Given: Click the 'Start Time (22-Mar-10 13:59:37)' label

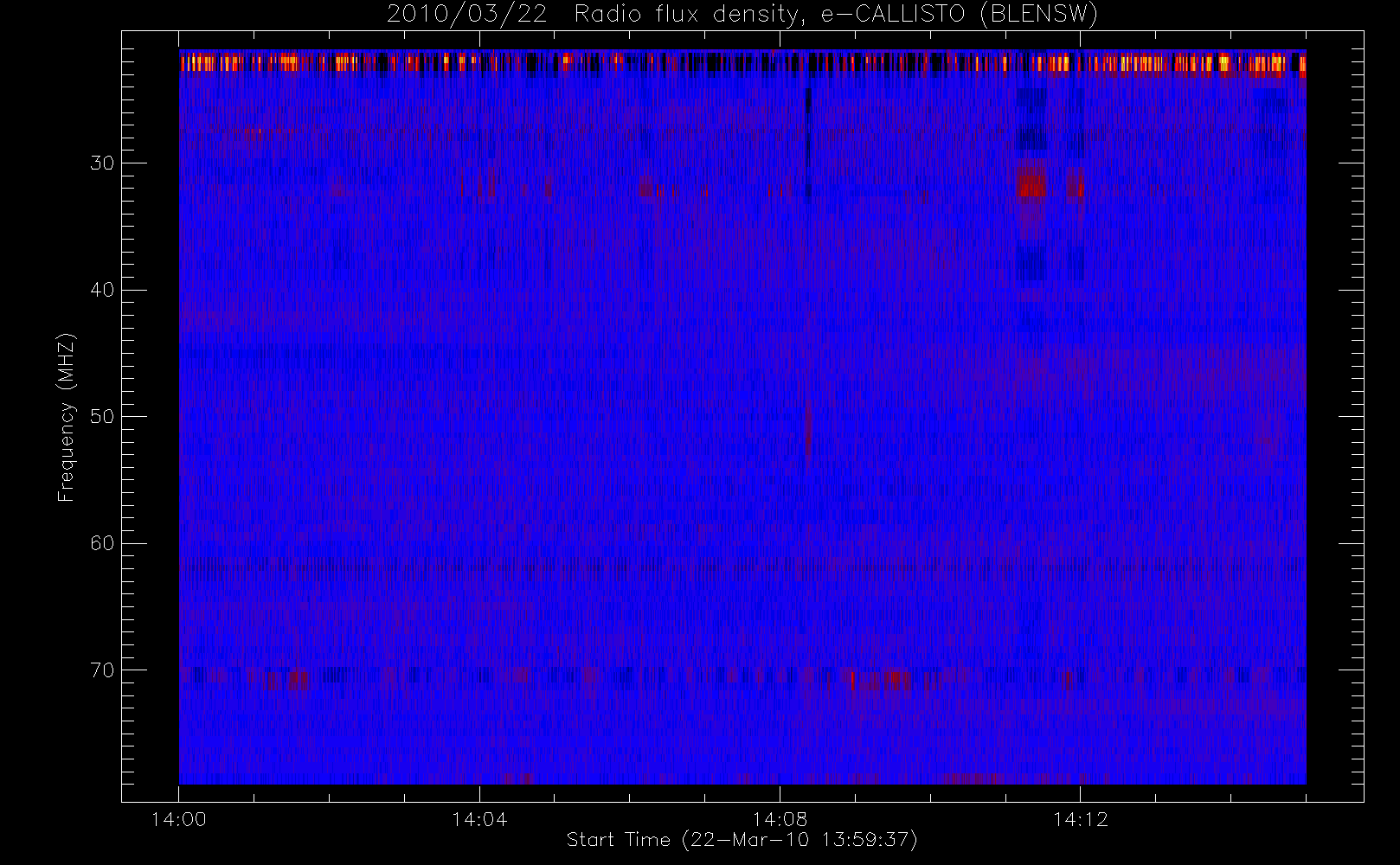Looking at the screenshot, I should point(742,840).
